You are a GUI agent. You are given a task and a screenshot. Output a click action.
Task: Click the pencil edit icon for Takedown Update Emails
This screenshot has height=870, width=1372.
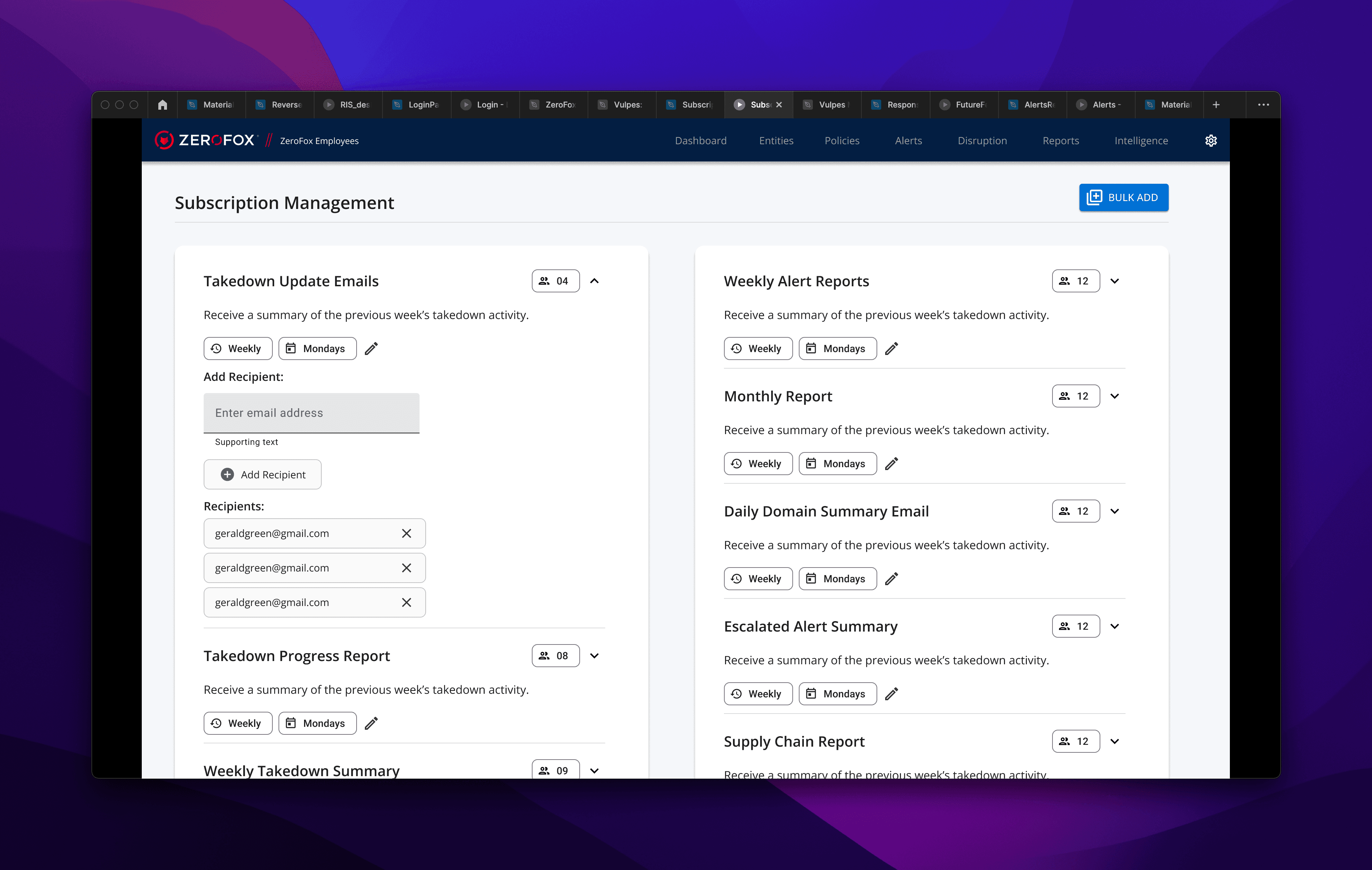371,349
